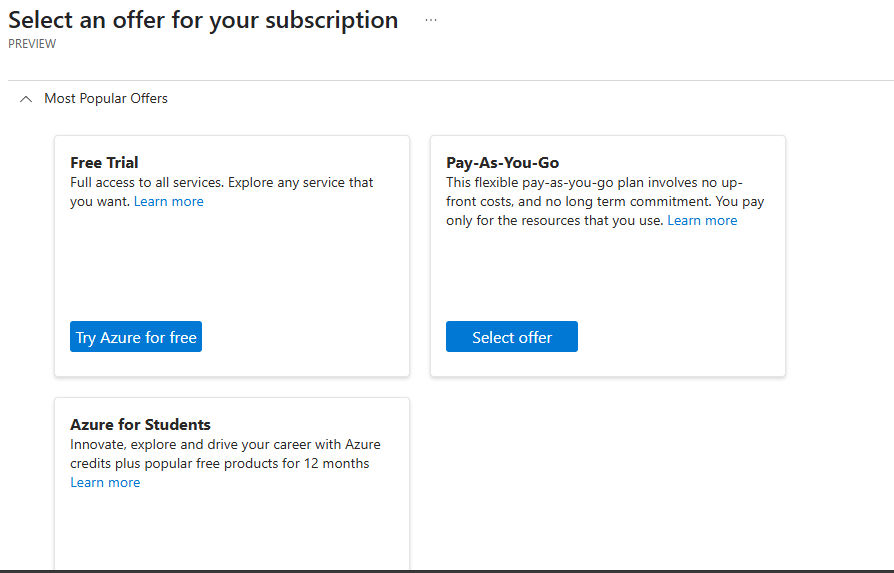Open Learn more link in Azure for Students
Image resolution: width=894 pixels, height=573 pixels.
click(x=105, y=482)
